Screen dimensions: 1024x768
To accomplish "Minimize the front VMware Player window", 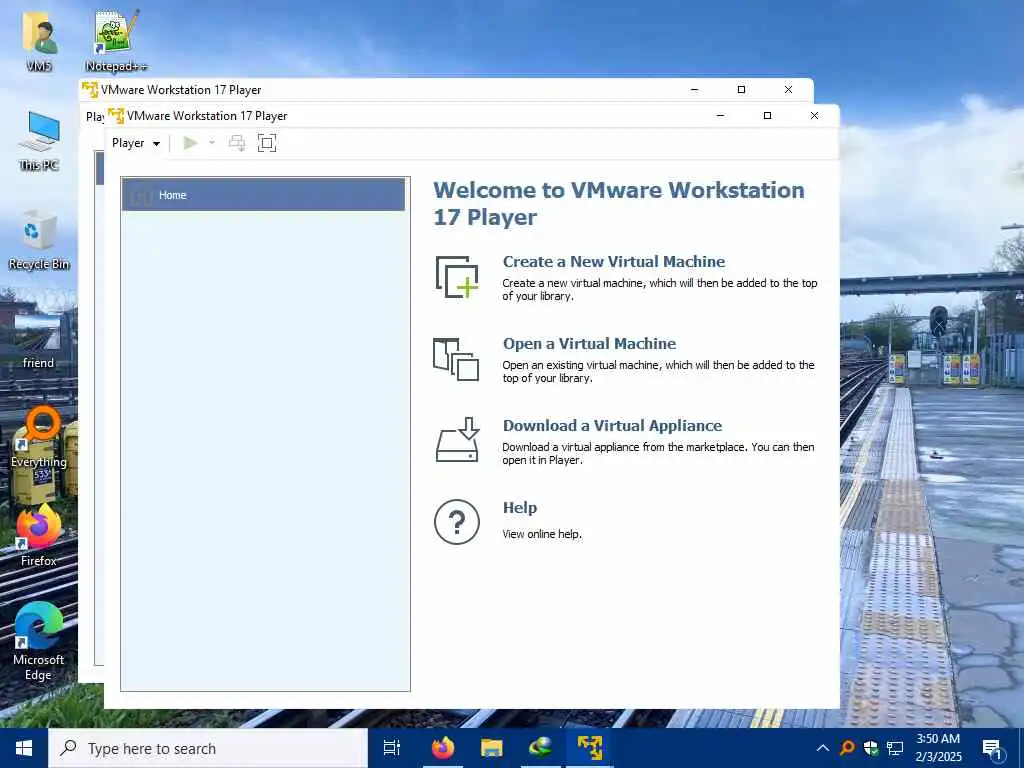I will [720, 116].
